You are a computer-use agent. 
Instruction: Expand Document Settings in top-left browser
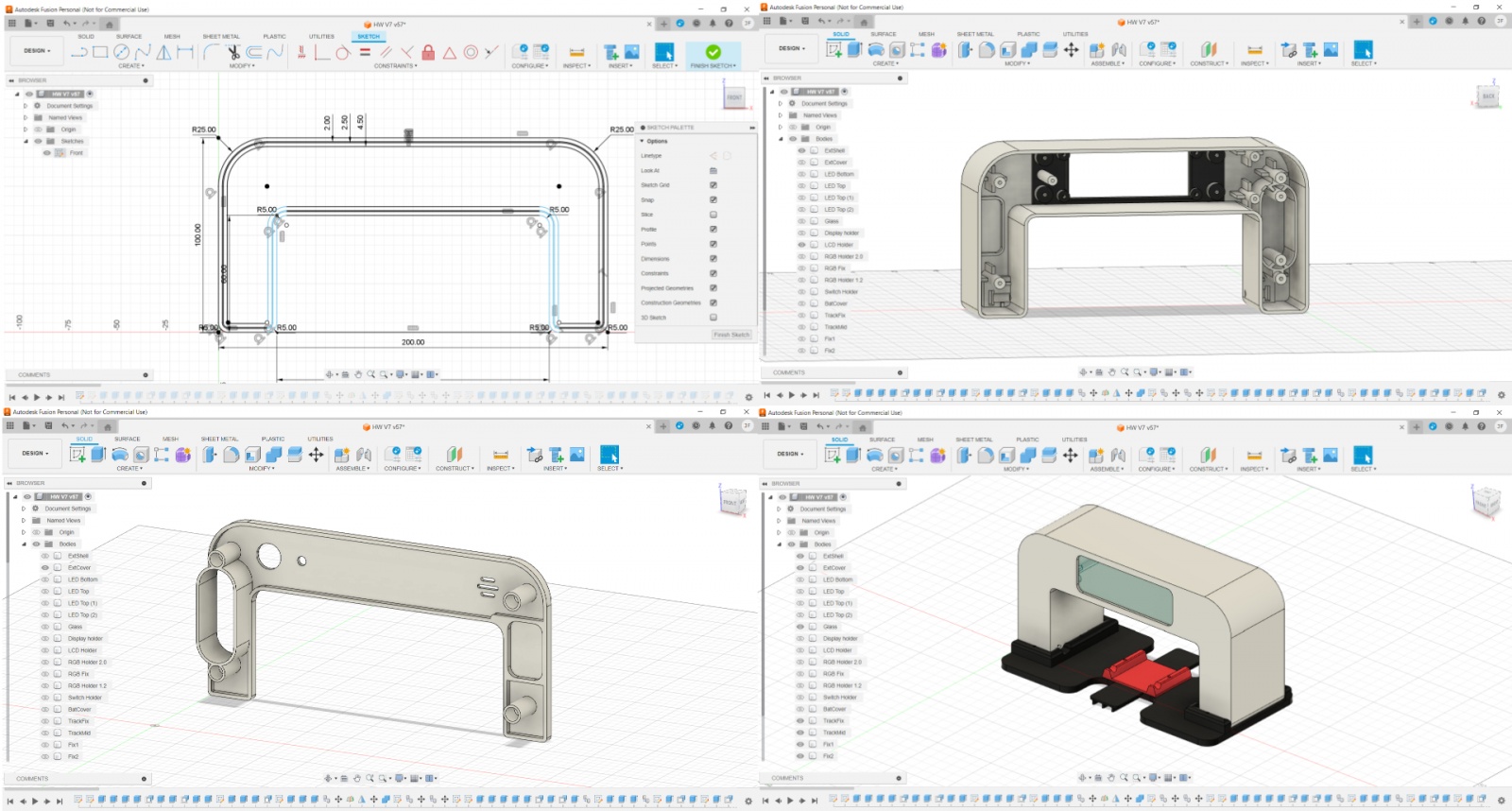[26, 106]
